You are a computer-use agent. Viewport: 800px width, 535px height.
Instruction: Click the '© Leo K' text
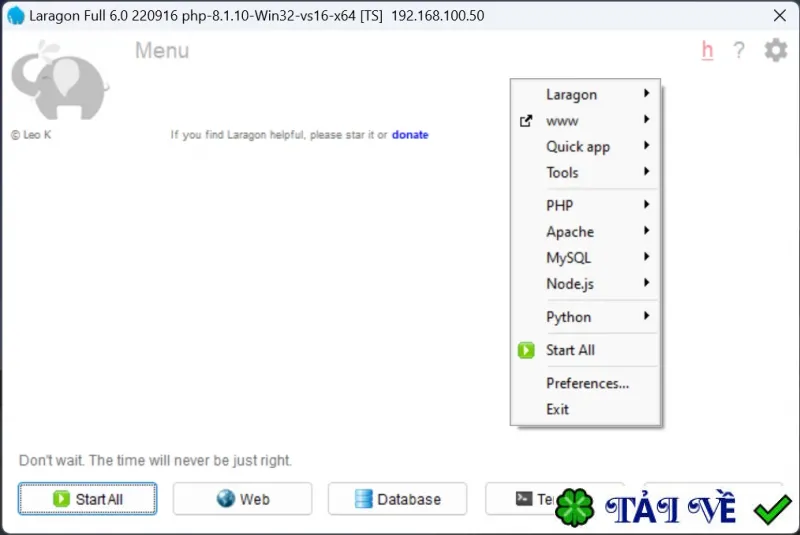[x=31, y=135]
